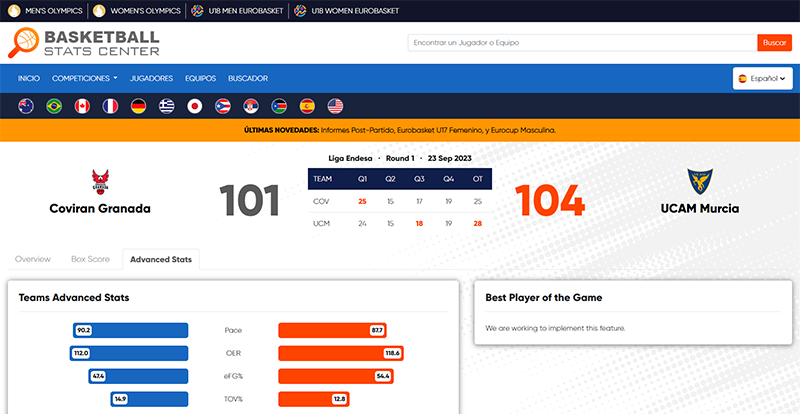The image size is (800, 414).
Task: Click the 104 final score
Action: point(549,201)
